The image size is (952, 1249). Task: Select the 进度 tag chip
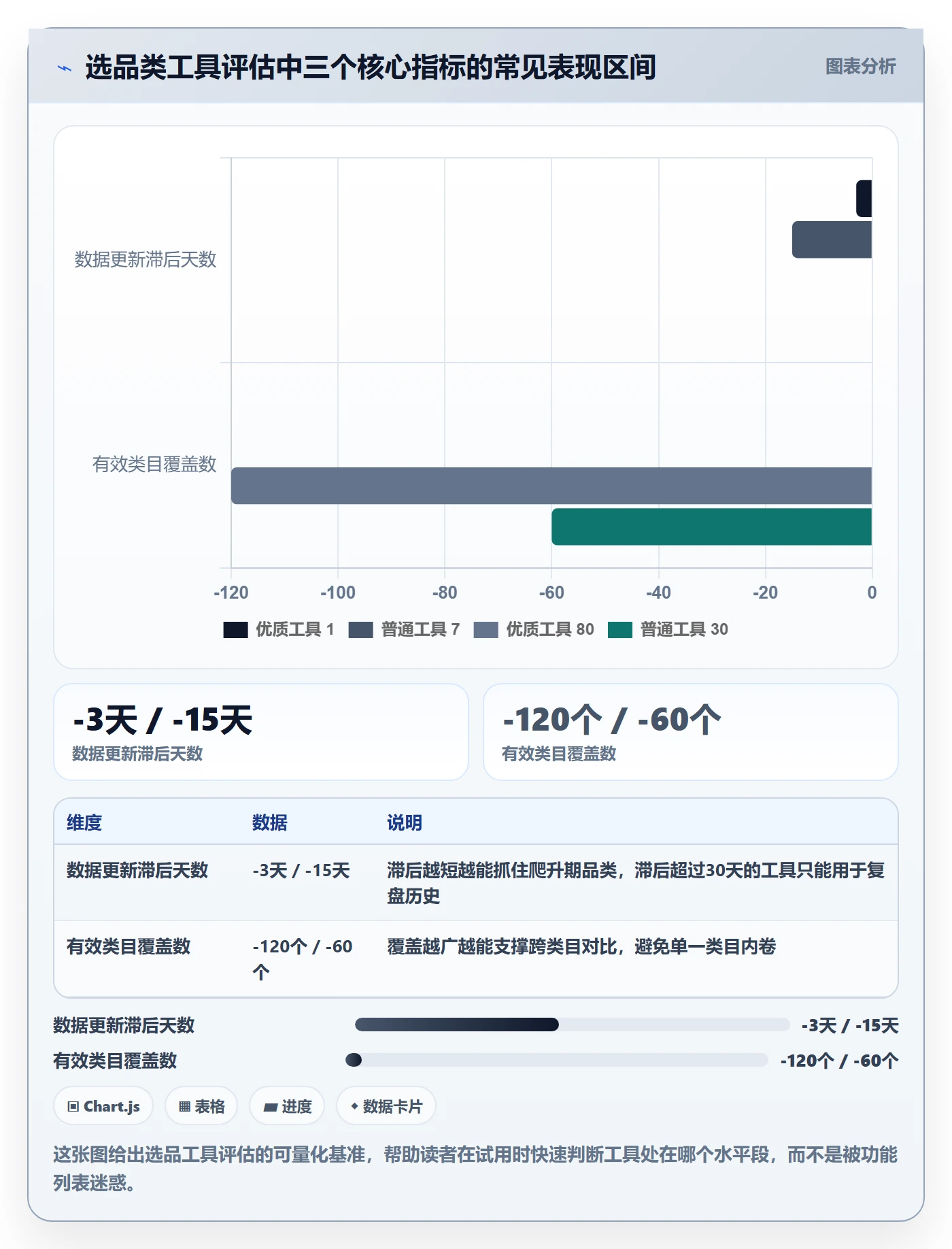click(287, 1106)
